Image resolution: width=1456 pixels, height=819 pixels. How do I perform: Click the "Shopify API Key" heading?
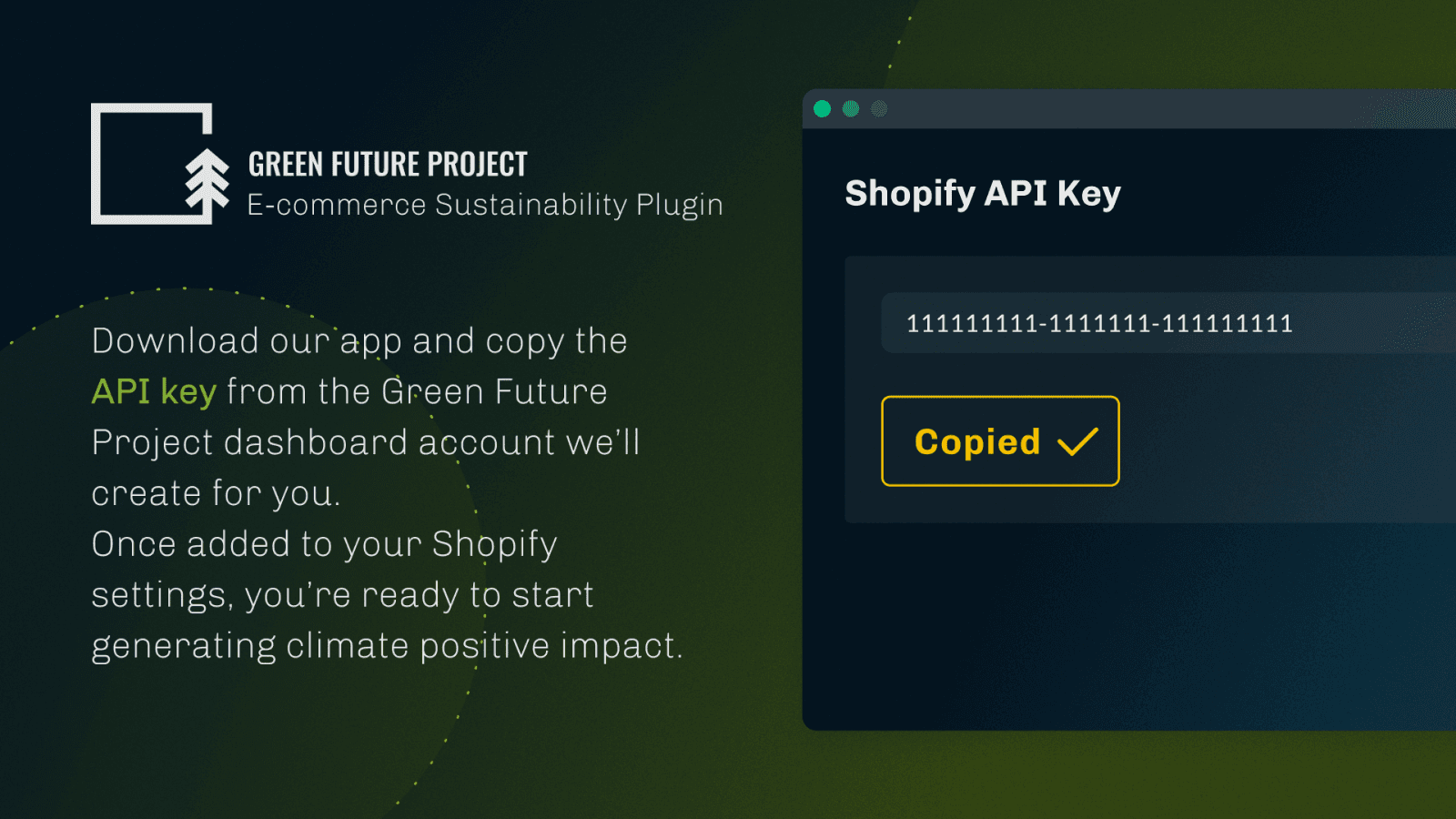(x=983, y=193)
